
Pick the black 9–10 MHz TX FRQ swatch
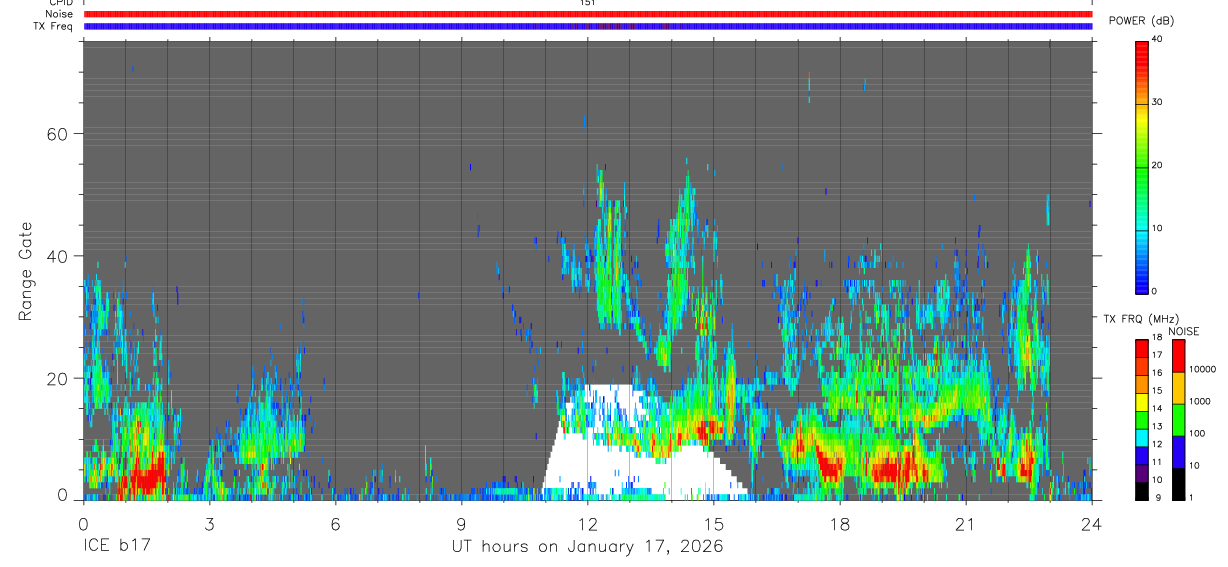tap(1141, 490)
